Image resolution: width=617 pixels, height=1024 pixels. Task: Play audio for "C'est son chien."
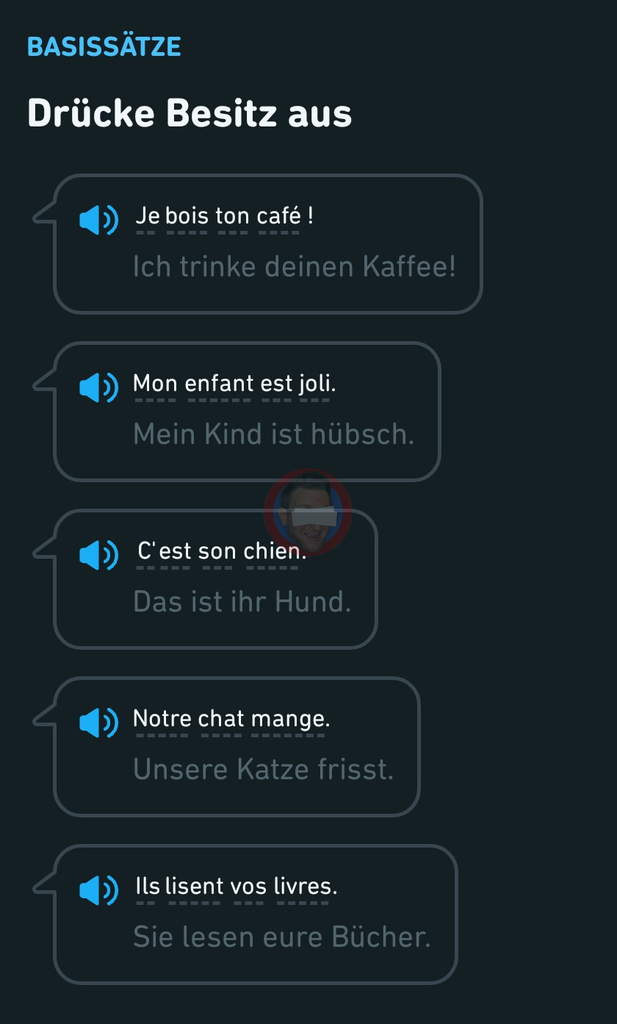[x=98, y=555]
